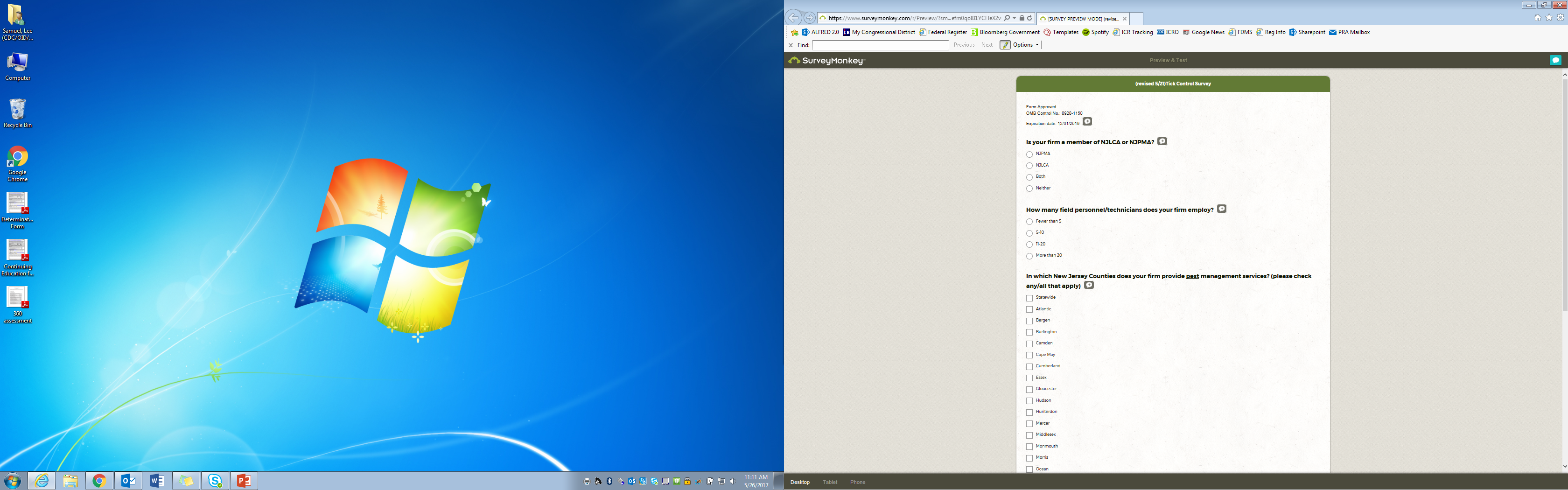The image size is (1568, 490).
Task: Click the volume speaker icon in system tray
Action: pyautogui.click(x=733, y=482)
